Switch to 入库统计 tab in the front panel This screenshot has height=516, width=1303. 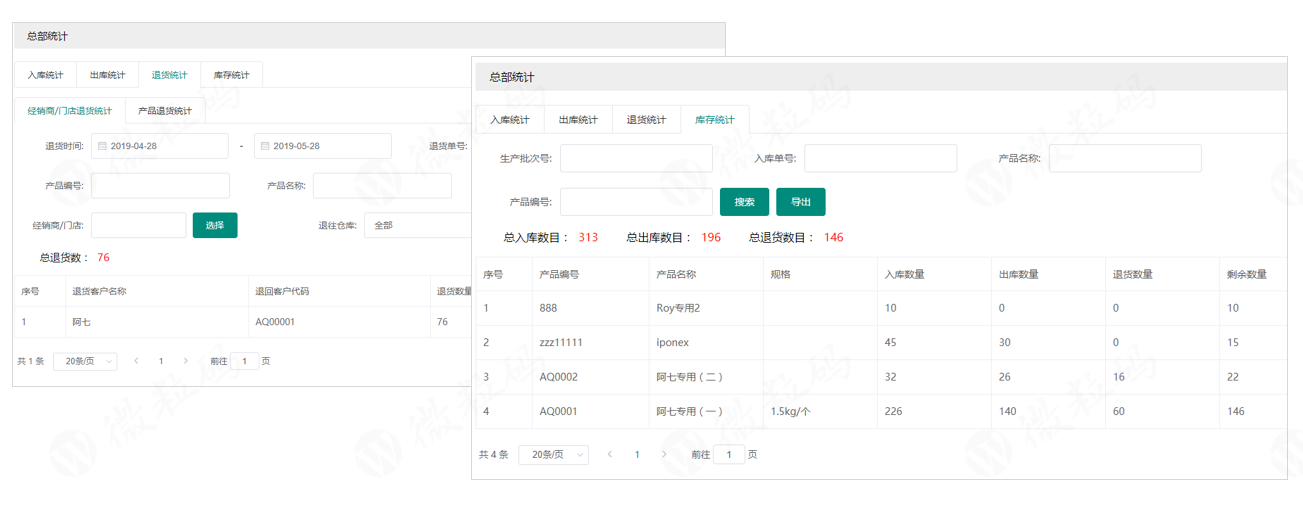(510, 120)
